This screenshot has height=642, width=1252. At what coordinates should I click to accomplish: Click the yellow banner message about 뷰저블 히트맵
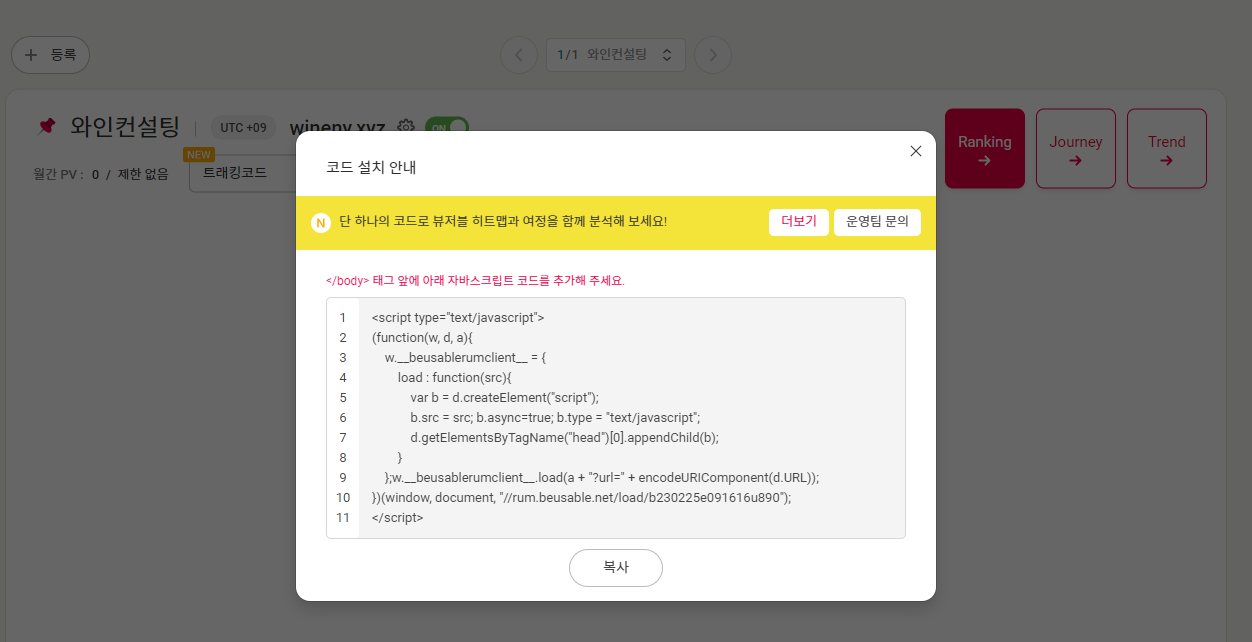click(503, 222)
